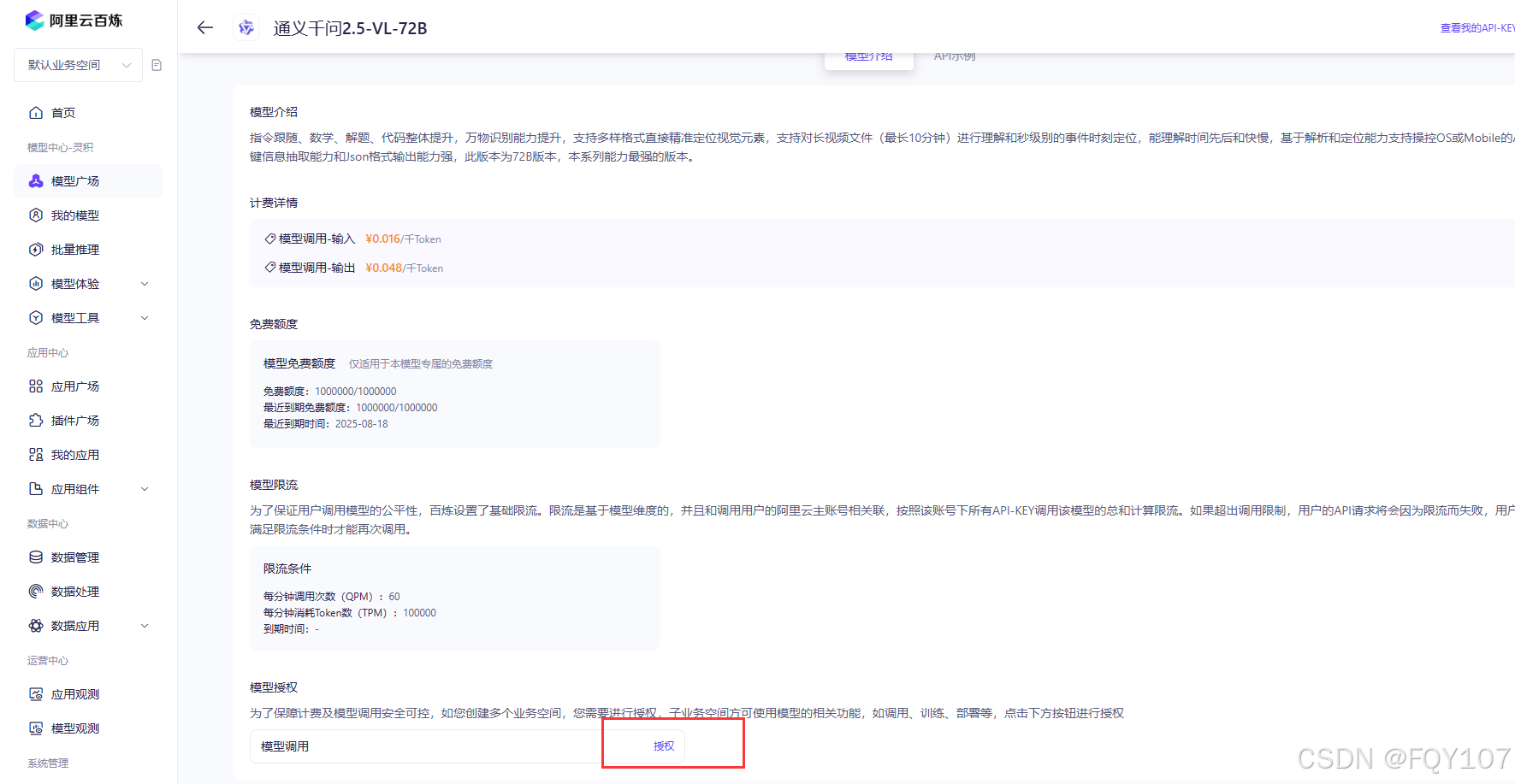Click the 模型限流 section heading

tap(274, 485)
